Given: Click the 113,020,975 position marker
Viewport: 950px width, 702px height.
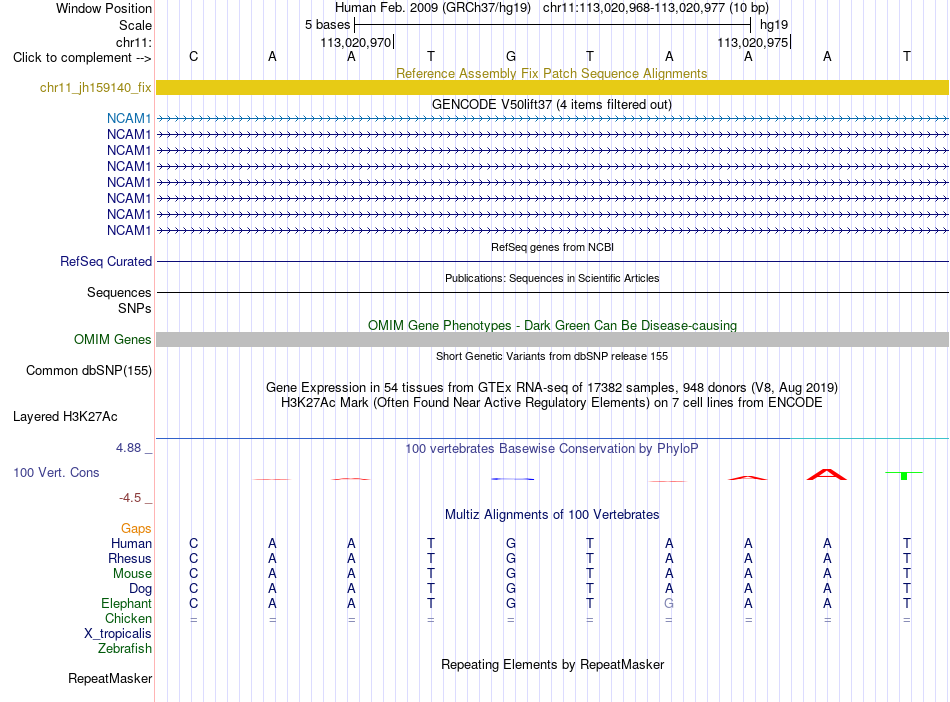Looking at the screenshot, I should coord(752,42).
